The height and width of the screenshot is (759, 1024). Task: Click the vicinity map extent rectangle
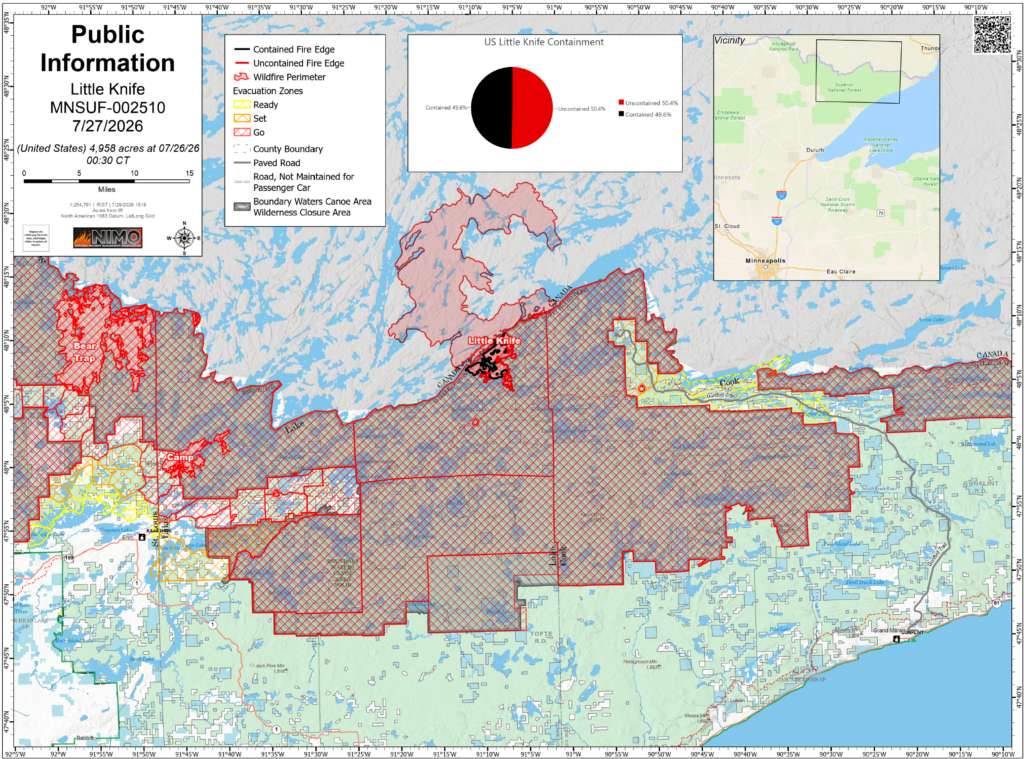(858, 72)
